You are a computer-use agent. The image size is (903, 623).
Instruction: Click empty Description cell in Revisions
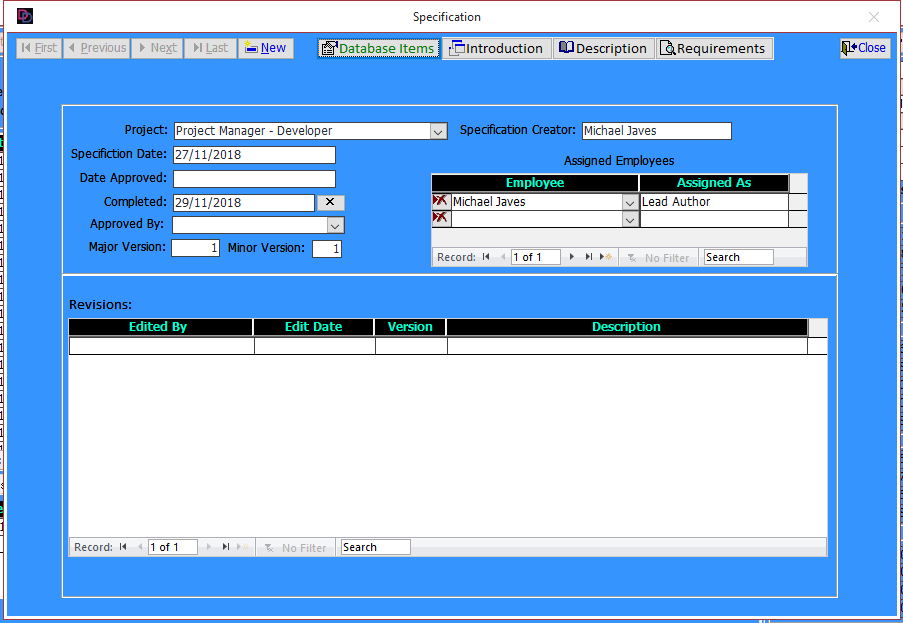627,346
